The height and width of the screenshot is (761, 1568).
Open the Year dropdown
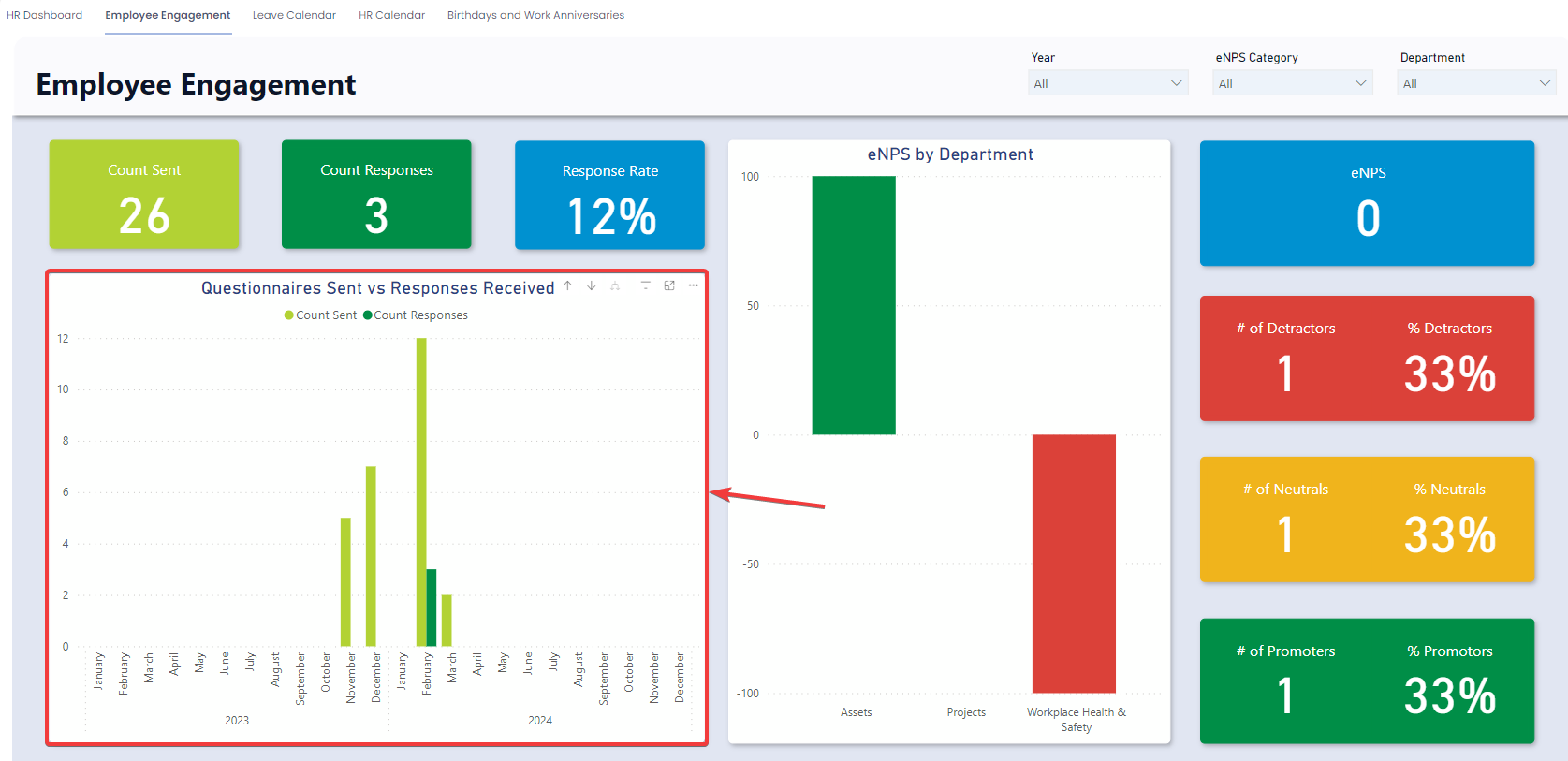click(1108, 83)
